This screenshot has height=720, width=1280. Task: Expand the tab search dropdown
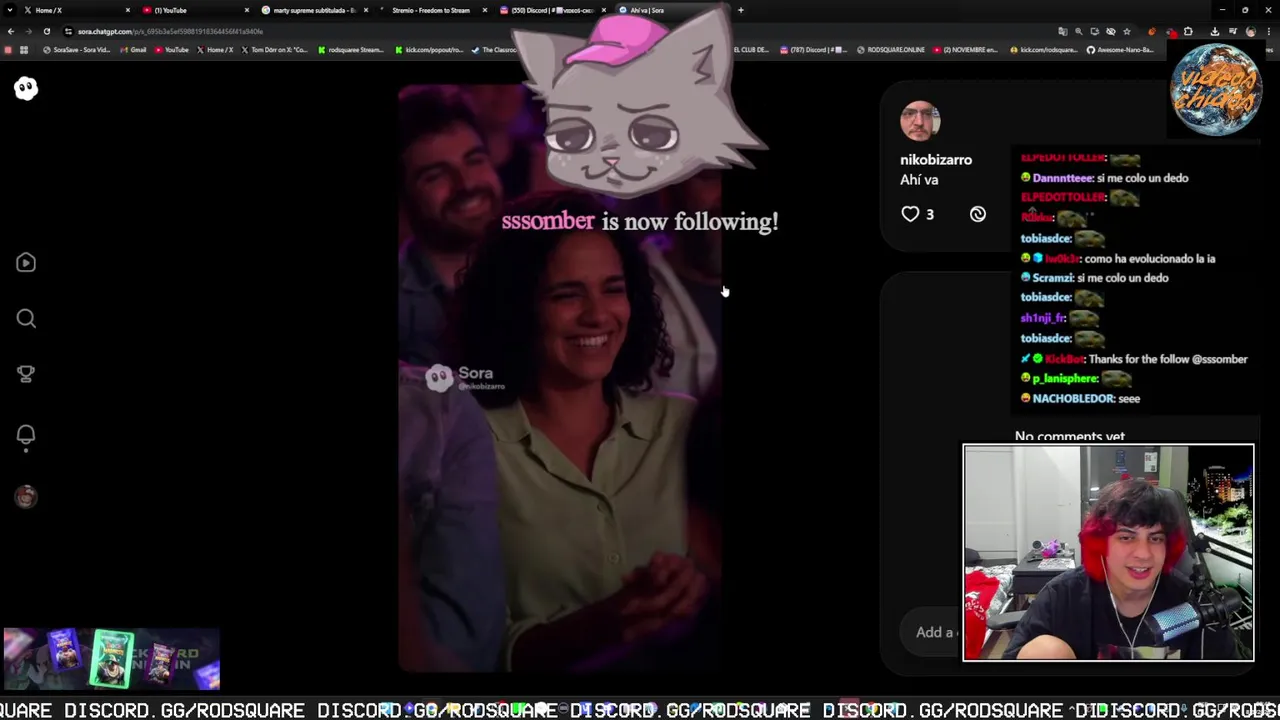pos(10,10)
